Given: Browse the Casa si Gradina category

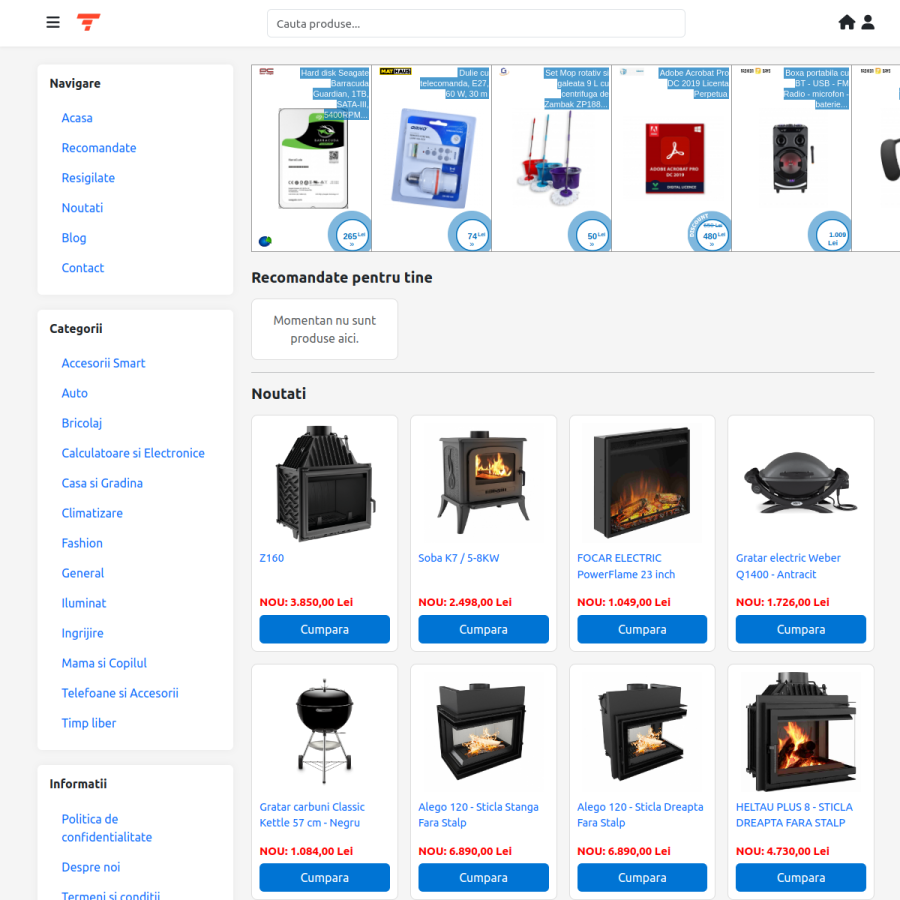Looking at the screenshot, I should point(102,483).
